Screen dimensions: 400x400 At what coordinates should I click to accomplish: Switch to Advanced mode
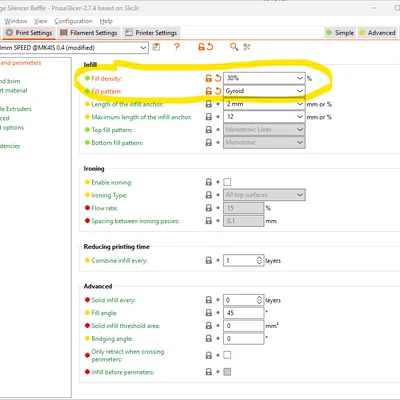377,33
